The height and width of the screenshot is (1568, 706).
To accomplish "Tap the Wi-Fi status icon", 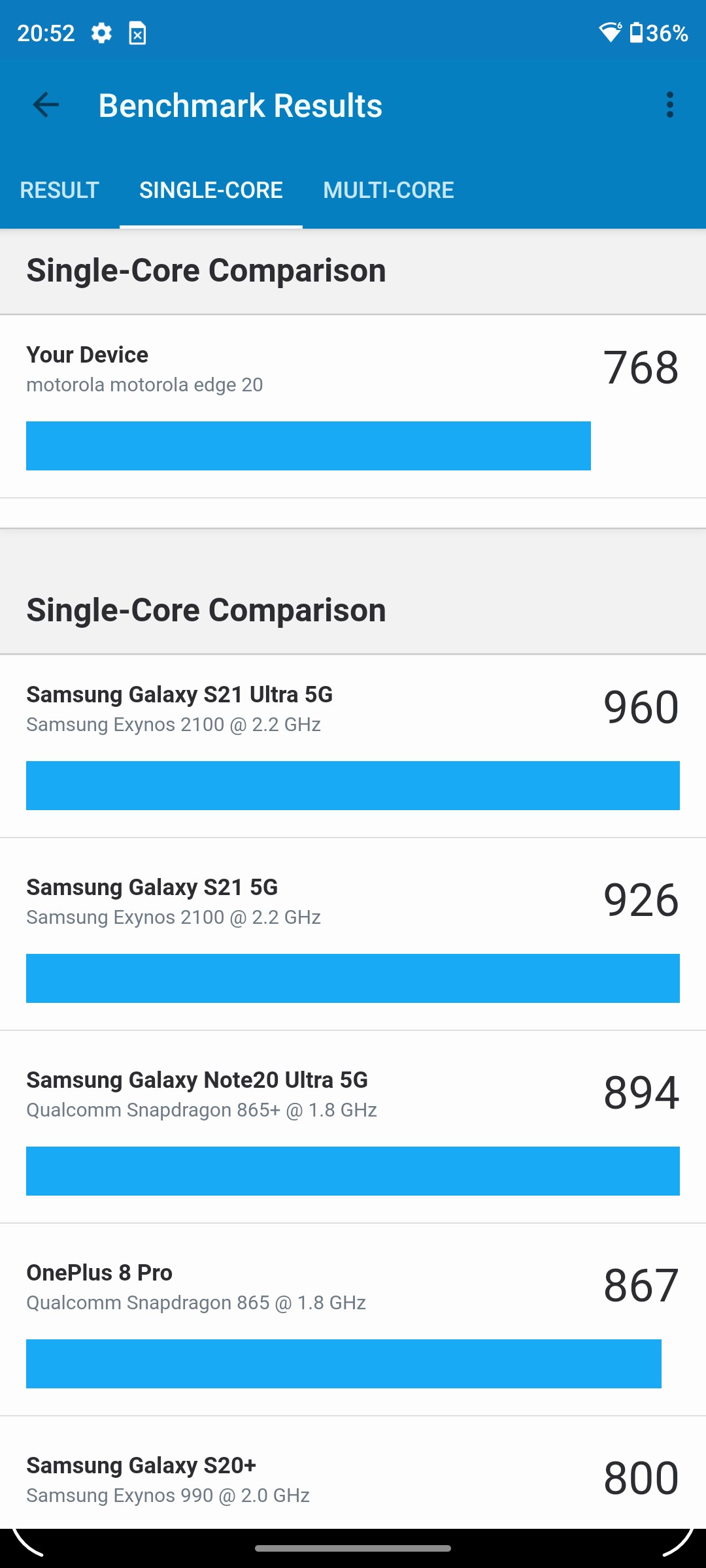I will tap(611, 32).
